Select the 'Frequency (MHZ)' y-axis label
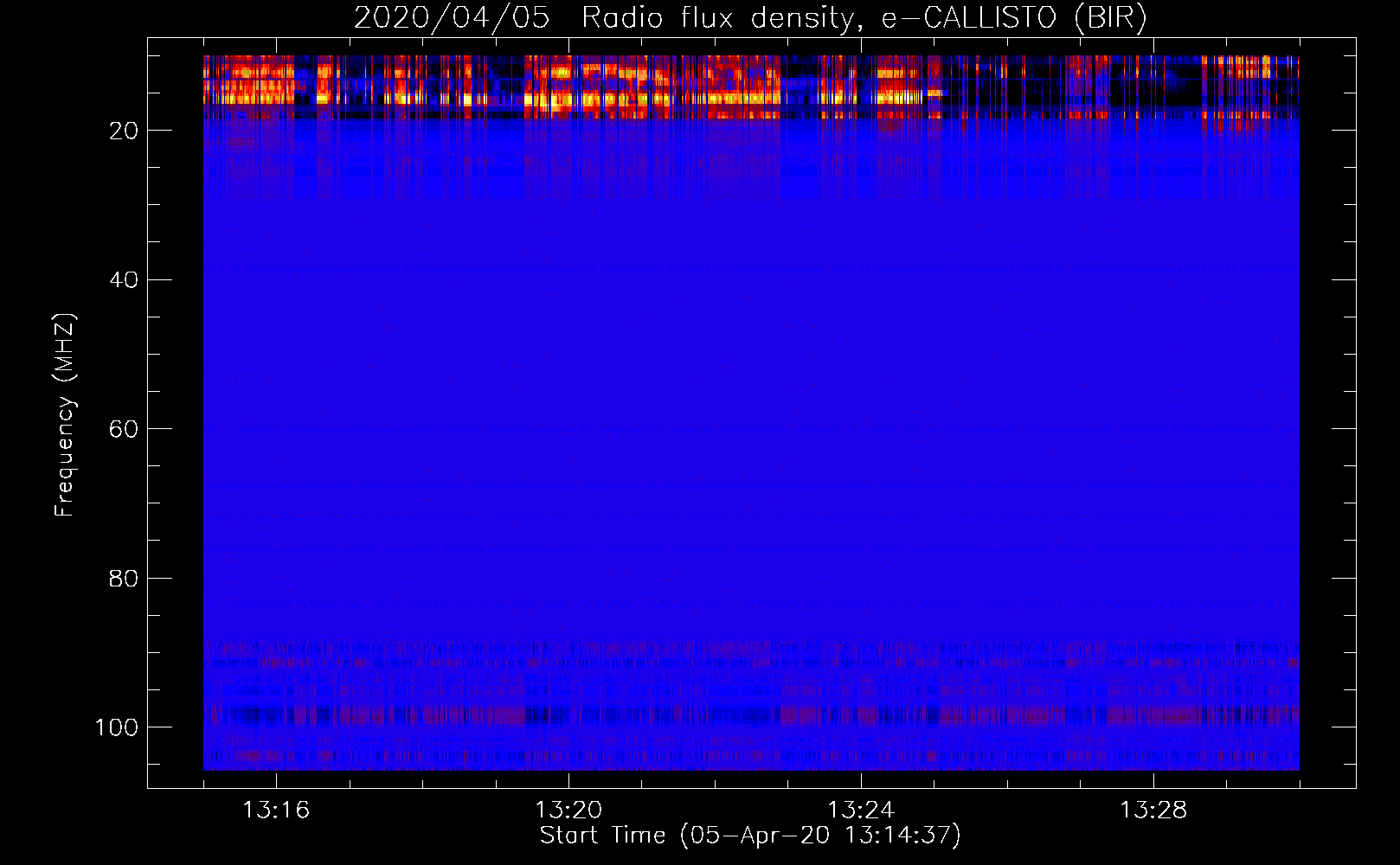1400x865 pixels. [x=65, y=414]
